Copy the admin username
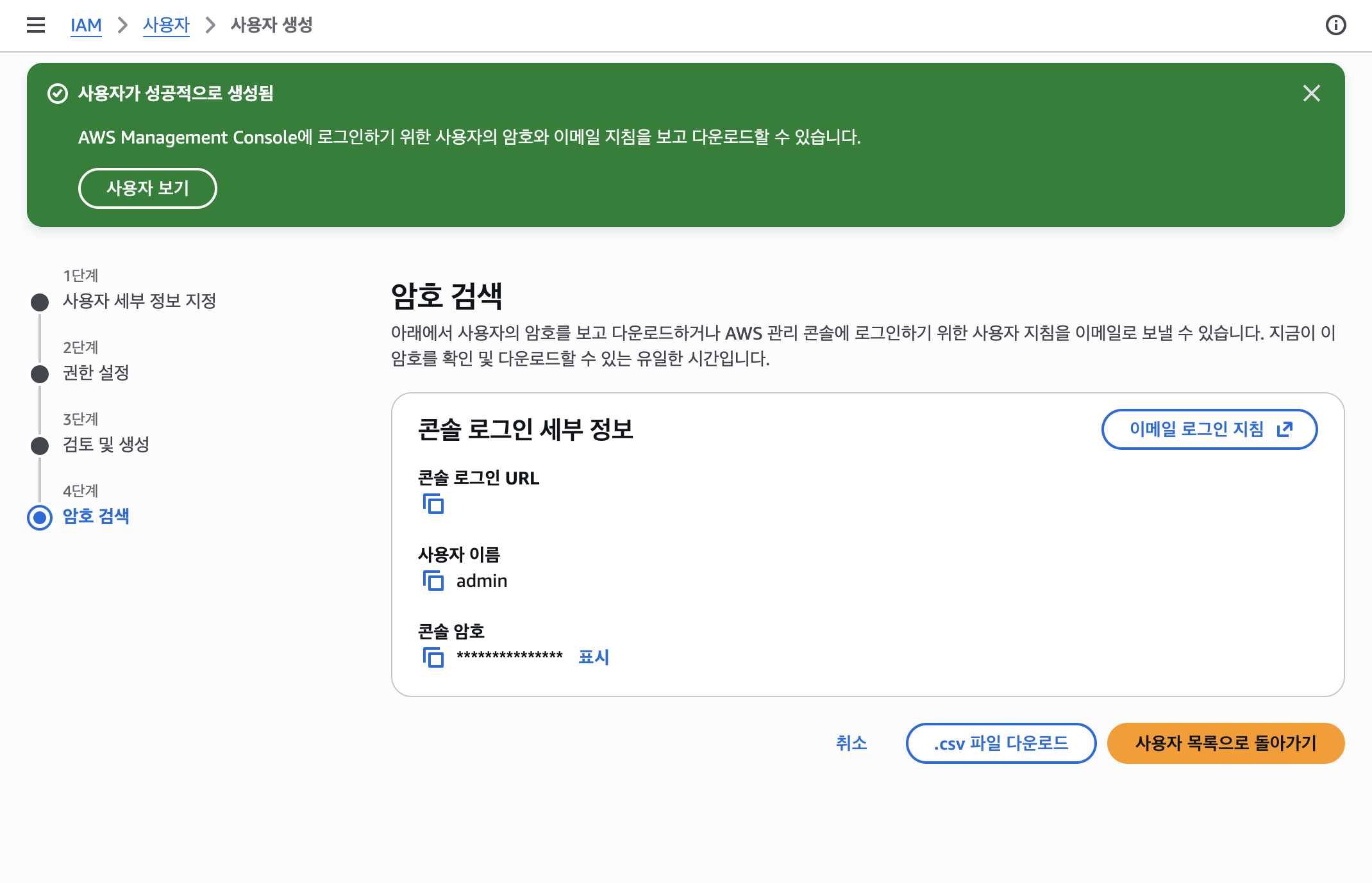 pos(433,581)
